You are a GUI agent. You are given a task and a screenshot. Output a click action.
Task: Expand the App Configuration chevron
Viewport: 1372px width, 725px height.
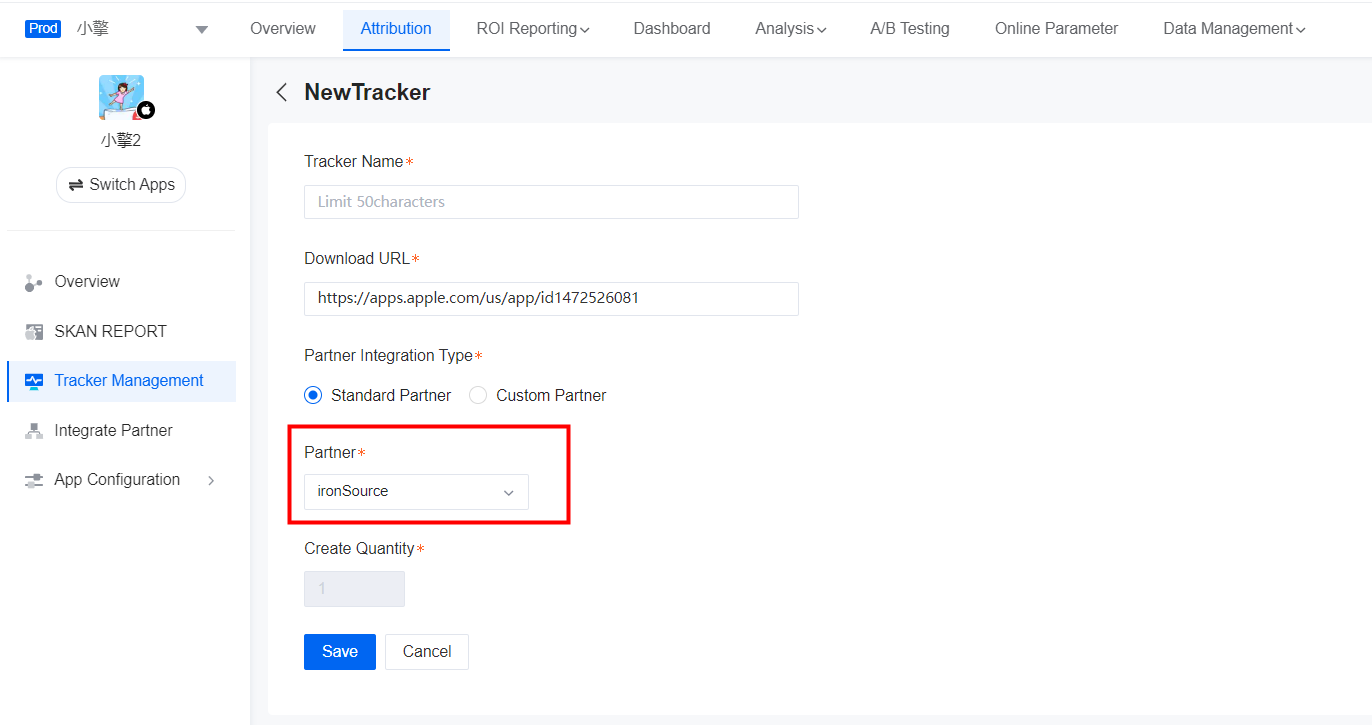(x=210, y=479)
